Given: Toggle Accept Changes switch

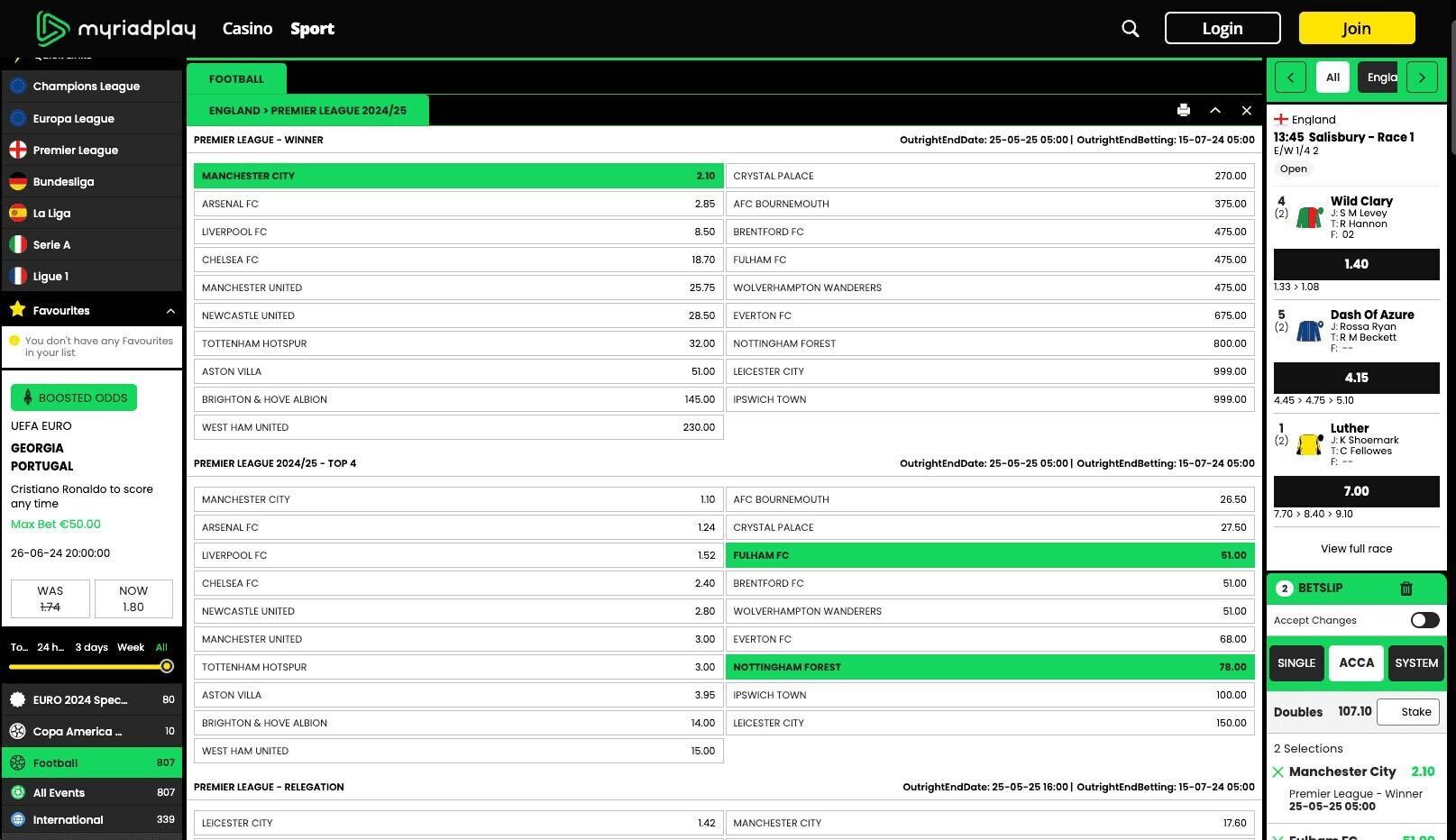Looking at the screenshot, I should [x=1424, y=620].
